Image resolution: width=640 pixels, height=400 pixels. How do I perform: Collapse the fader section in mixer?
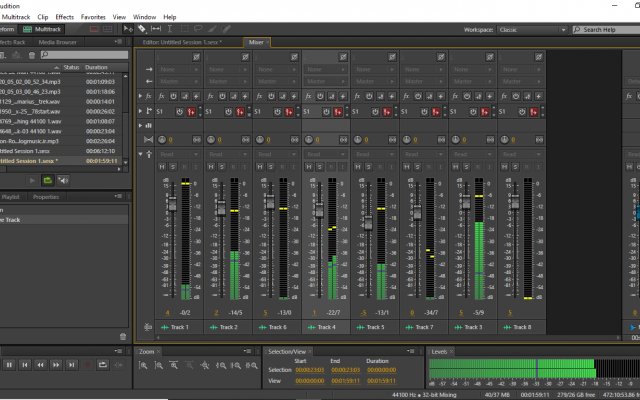[140, 154]
